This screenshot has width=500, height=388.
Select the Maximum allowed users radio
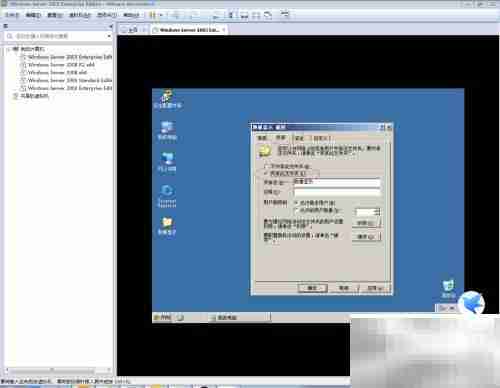(x=315, y=203)
